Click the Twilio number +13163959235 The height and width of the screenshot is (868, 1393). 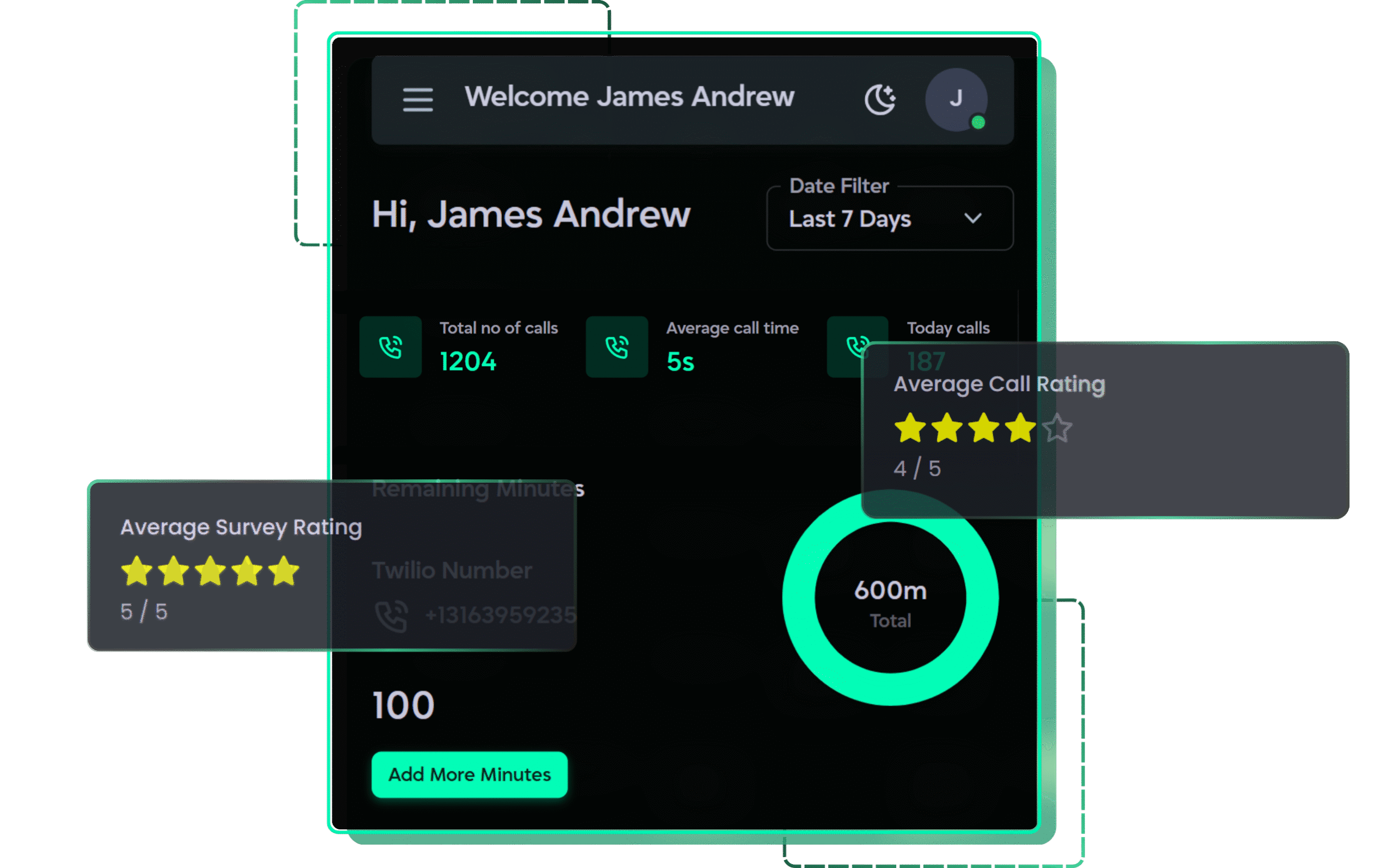pyautogui.click(x=501, y=615)
